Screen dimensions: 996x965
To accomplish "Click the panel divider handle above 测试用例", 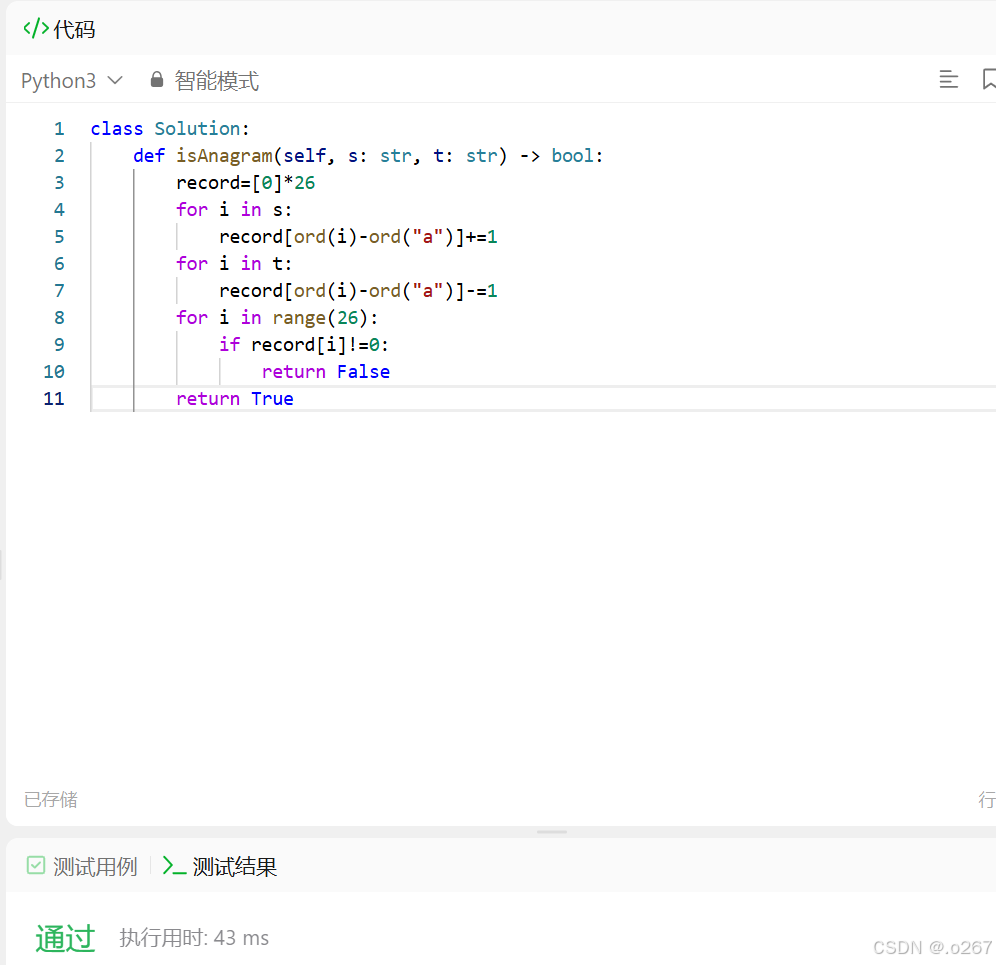I will (551, 832).
